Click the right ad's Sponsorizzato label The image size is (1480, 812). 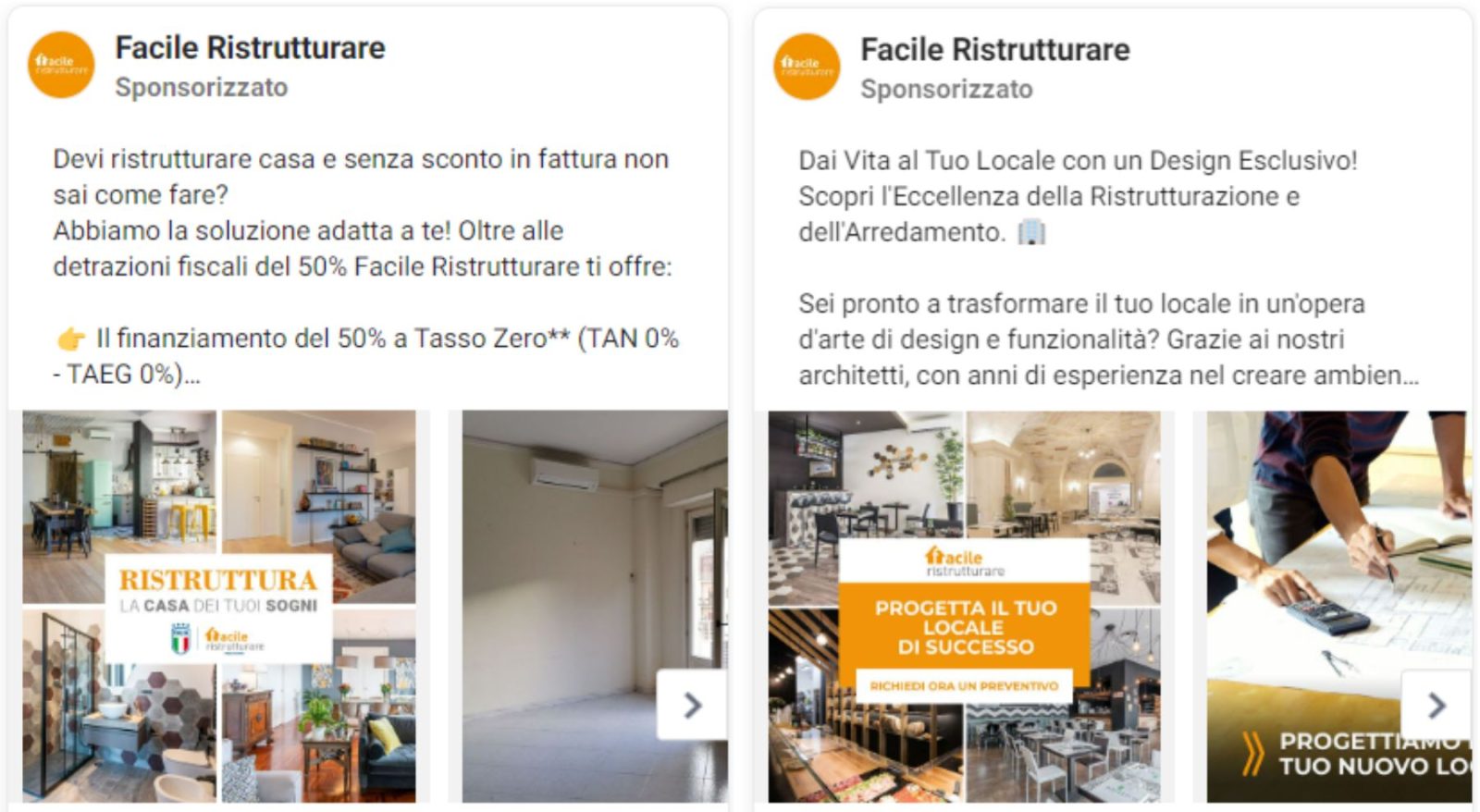pyautogui.click(x=946, y=89)
